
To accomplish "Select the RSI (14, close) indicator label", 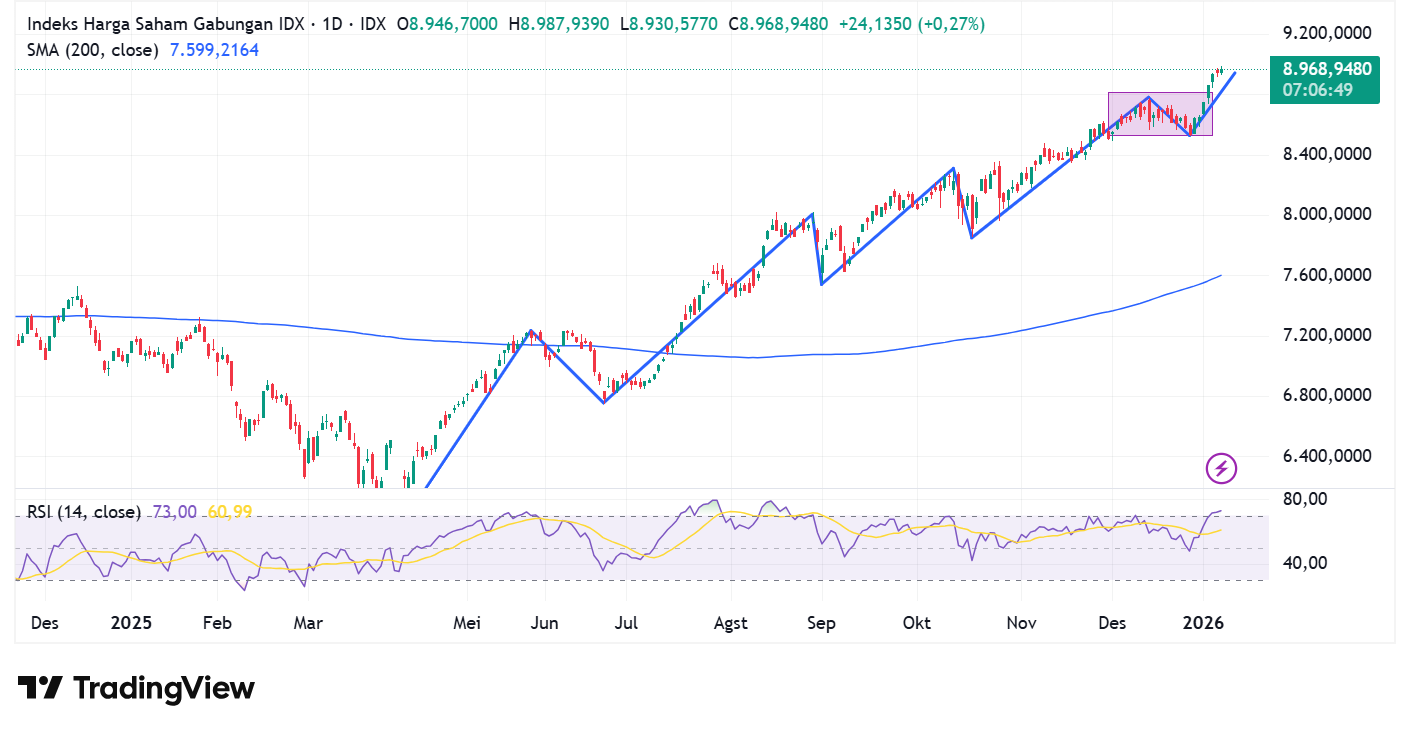I will 83,511.
